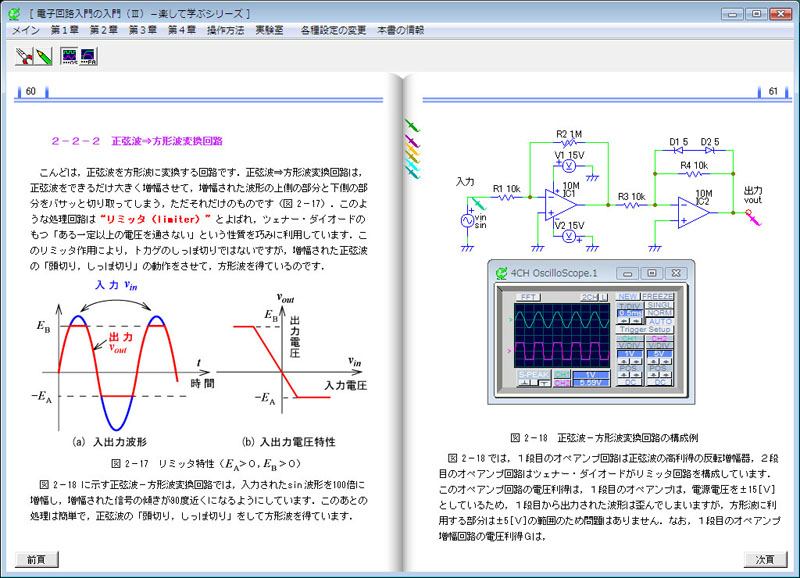Pick the dark green probe clip
Image resolution: width=800 pixels, height=578 pixels.
click(412, 125)
